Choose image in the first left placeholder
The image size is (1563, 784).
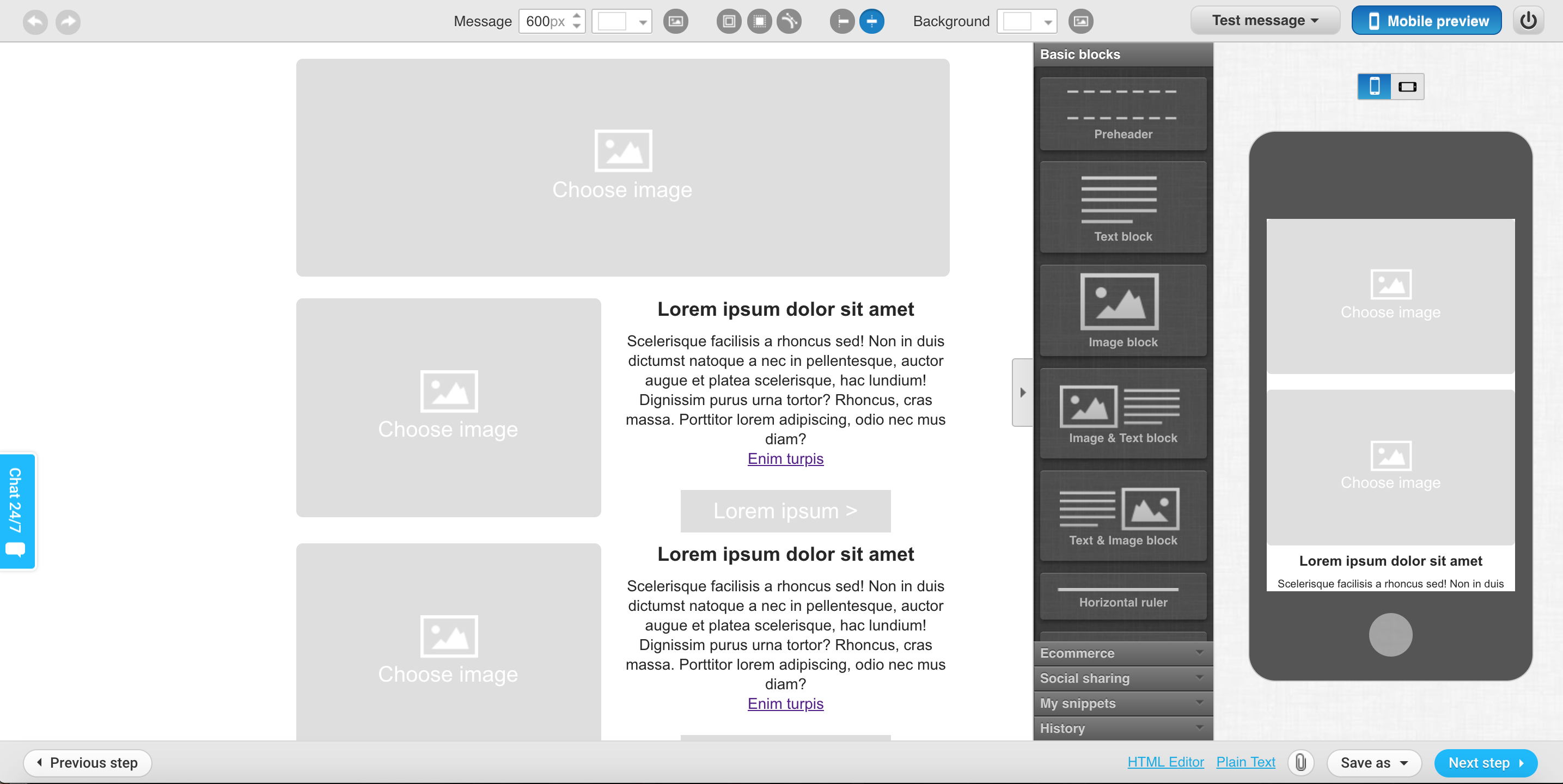click(448, 407)
